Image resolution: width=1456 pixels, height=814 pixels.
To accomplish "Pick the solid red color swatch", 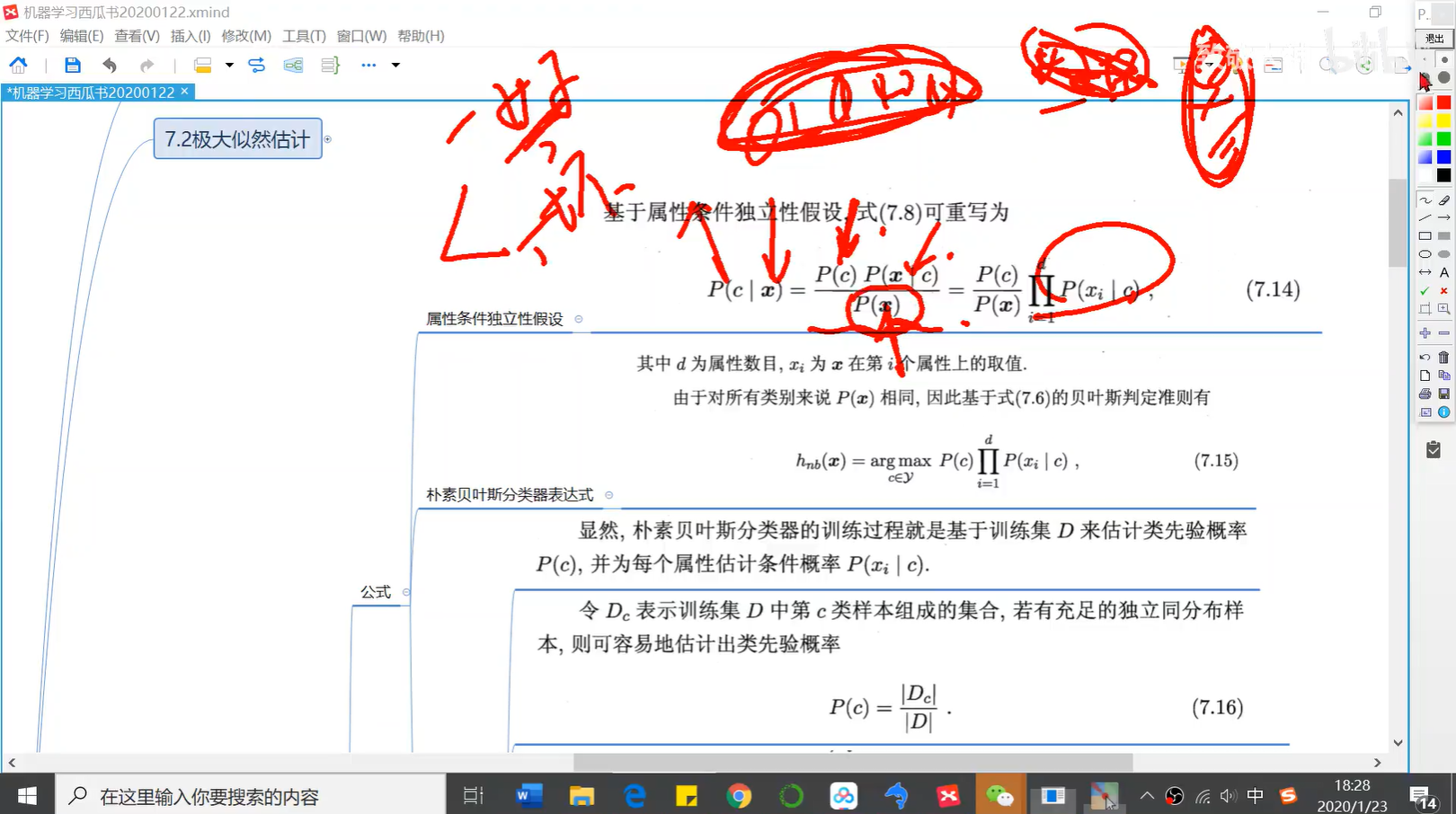I will (x=1444, y=102).
